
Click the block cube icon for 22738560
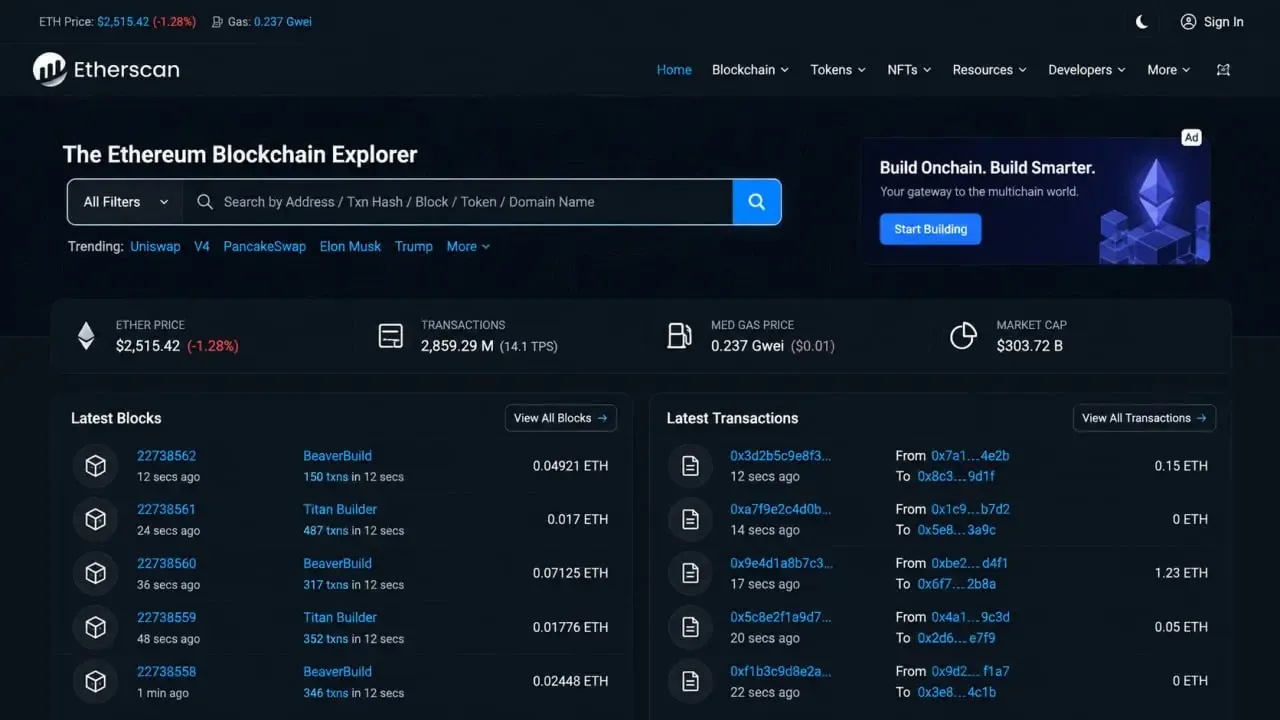tap(96, 574)
